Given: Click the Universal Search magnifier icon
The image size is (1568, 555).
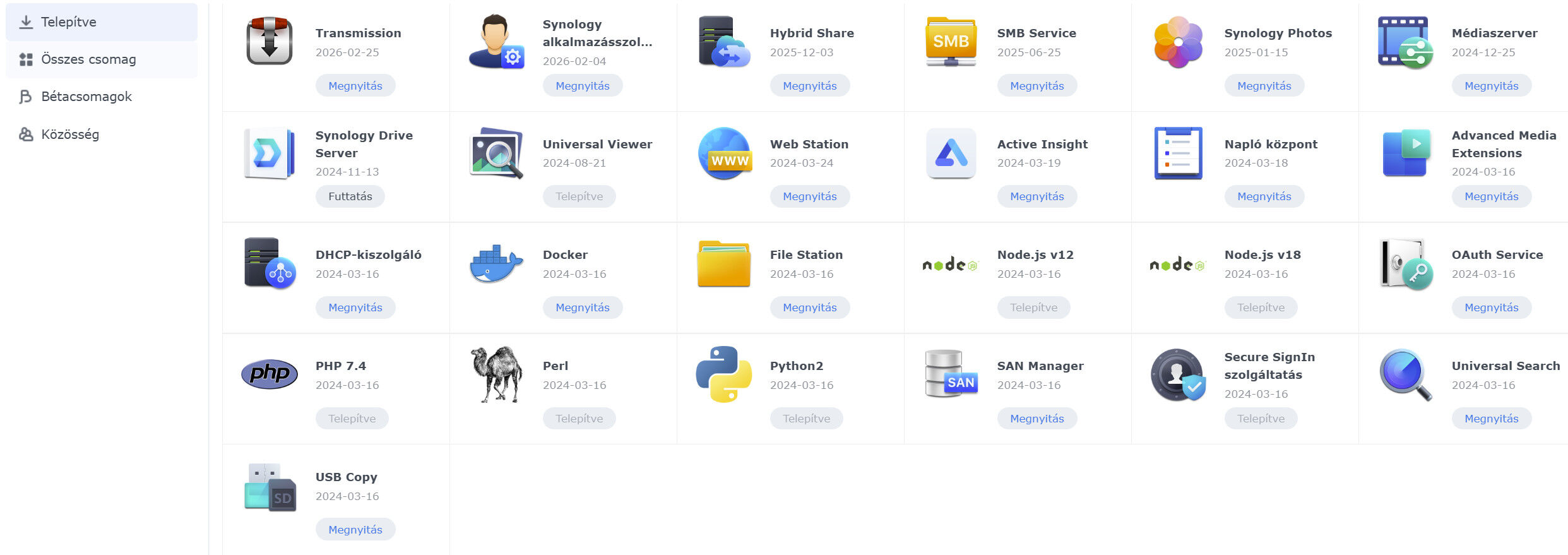Looking at the screenshot, I should [x=1406, y=374].
